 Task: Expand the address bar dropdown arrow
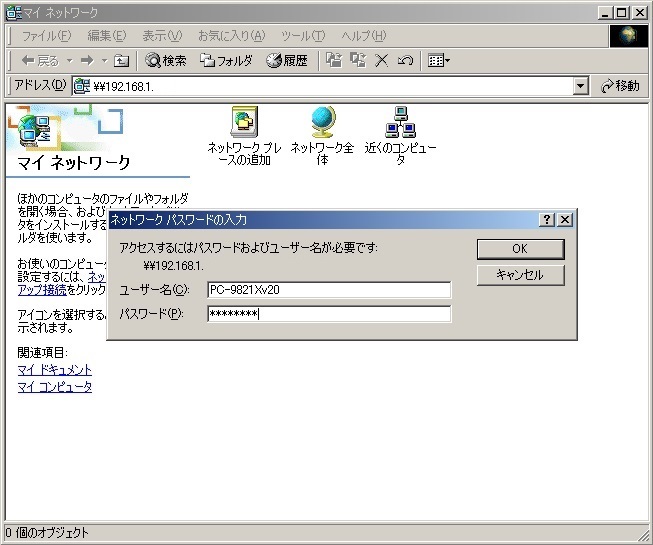581,86
